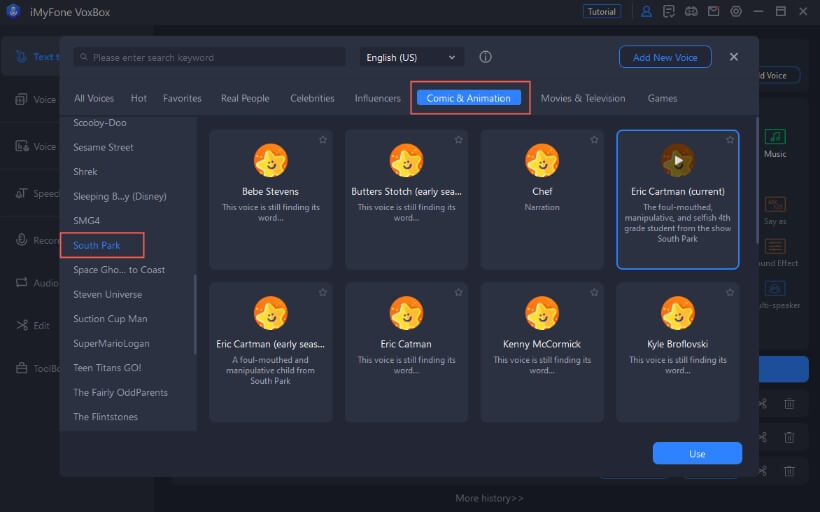
Task: Select Shrek in the category list
Action: tap(85, 172)
